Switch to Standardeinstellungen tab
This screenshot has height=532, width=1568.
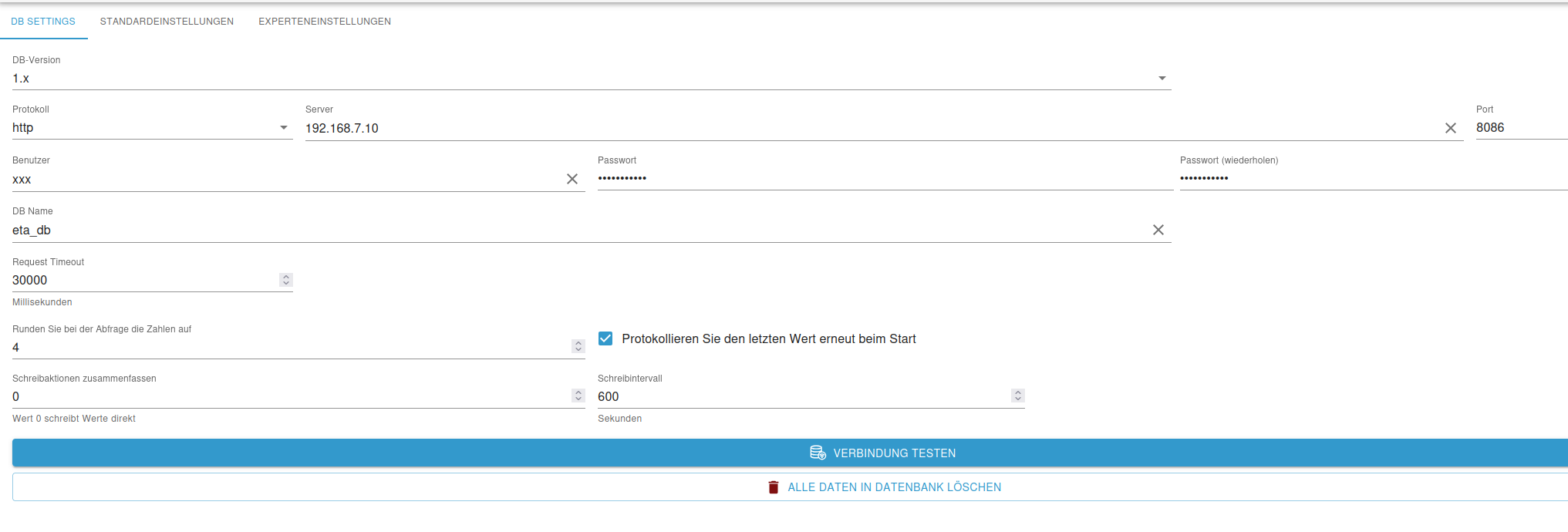pyautogui.click(x=167, y=22)
